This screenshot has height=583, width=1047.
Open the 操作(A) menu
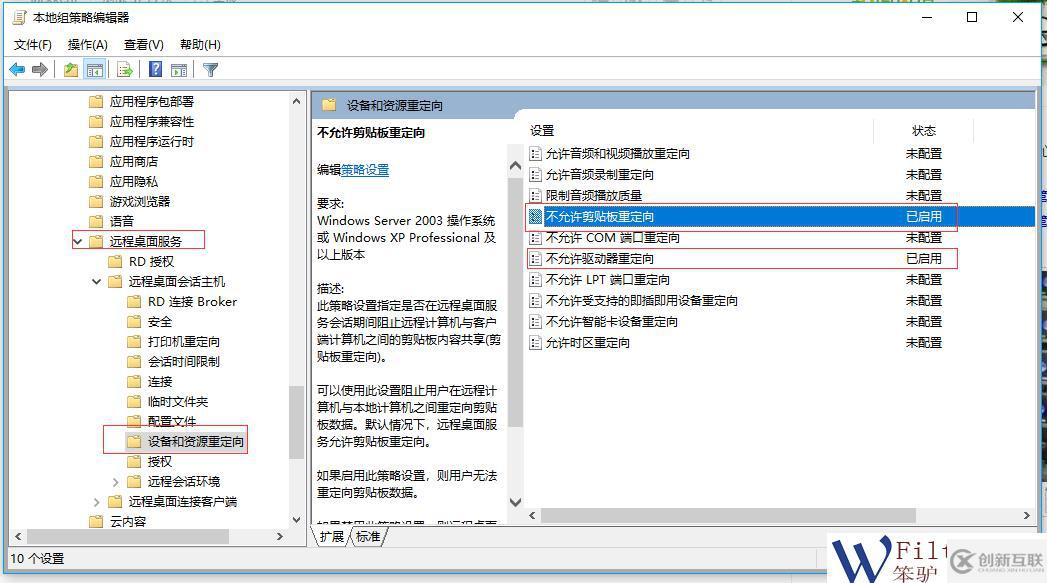point(87,45)
